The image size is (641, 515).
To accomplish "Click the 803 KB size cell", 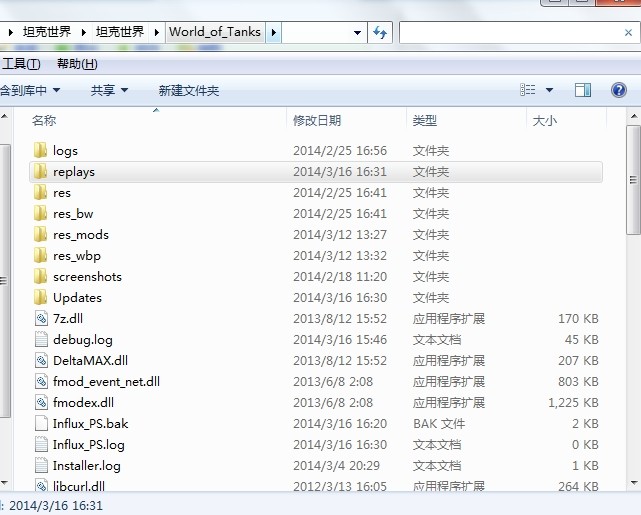I will tap(578, 382).
